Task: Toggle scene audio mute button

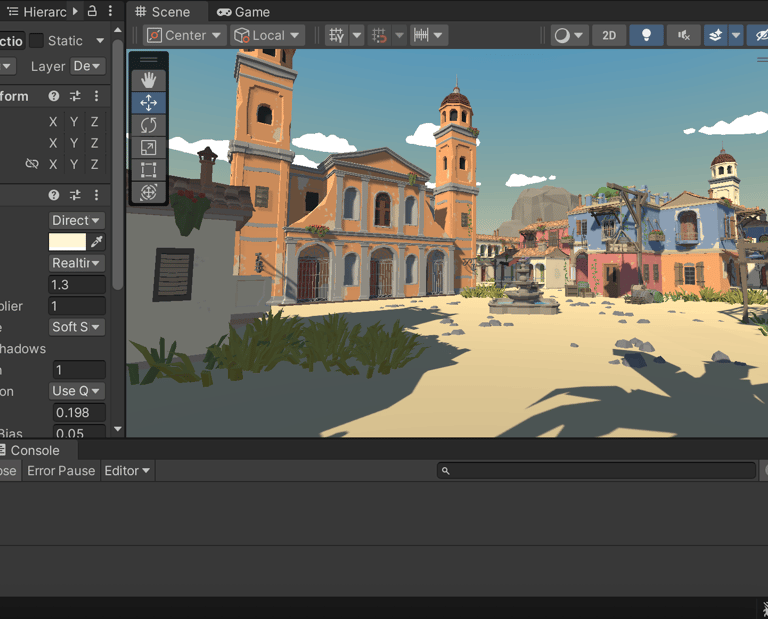Action: pos(684,35)
